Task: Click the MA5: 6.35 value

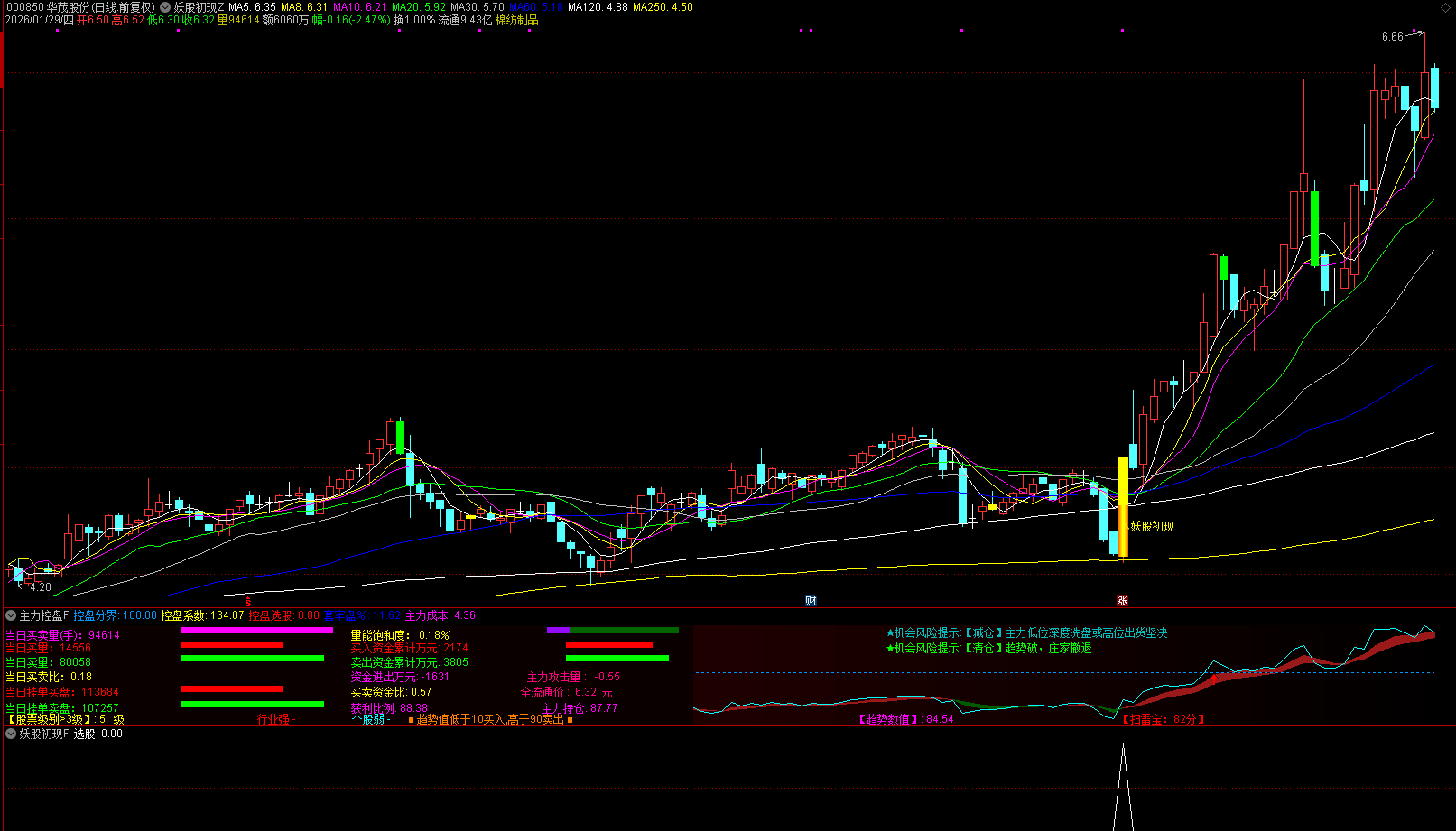Action: (x=252, y=7)
